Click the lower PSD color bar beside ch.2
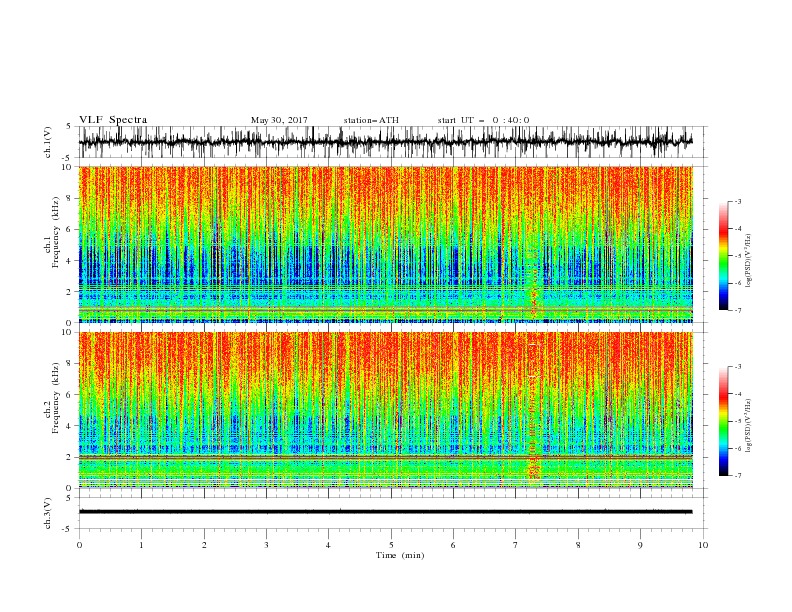The image size is (792, 612). pyautogui.click(x=723, y=421)
